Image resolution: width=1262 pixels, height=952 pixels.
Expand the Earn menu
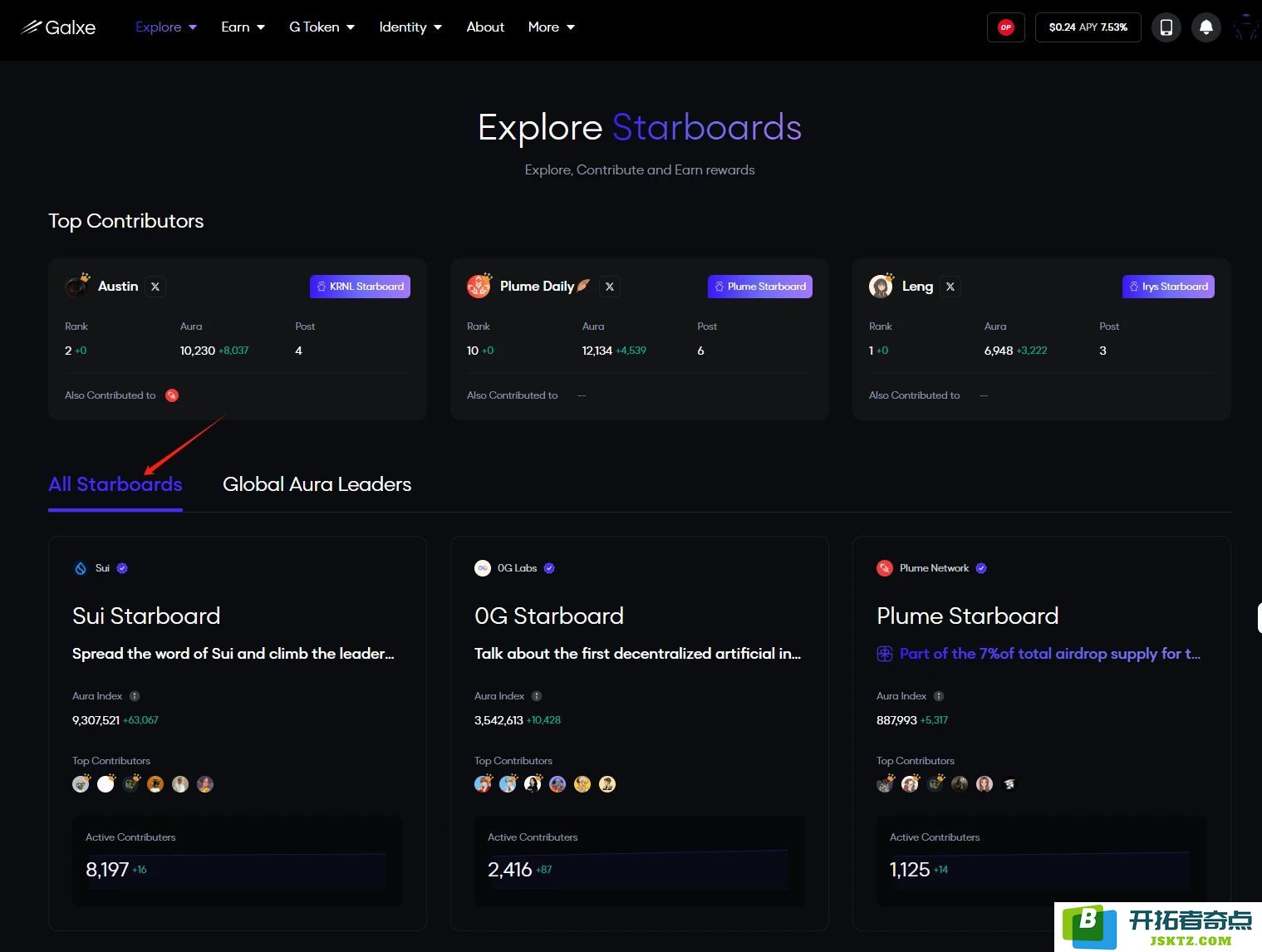[x=243, y=27]
